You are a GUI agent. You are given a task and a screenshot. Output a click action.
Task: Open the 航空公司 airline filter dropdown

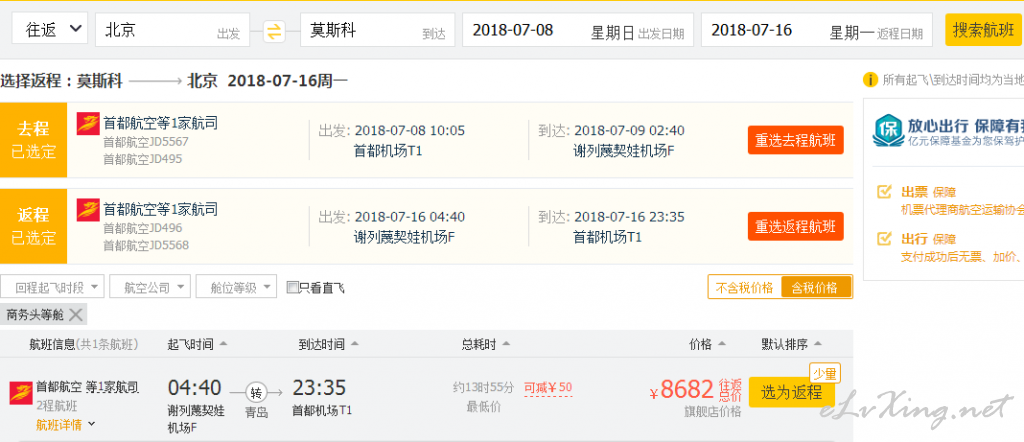150,287
